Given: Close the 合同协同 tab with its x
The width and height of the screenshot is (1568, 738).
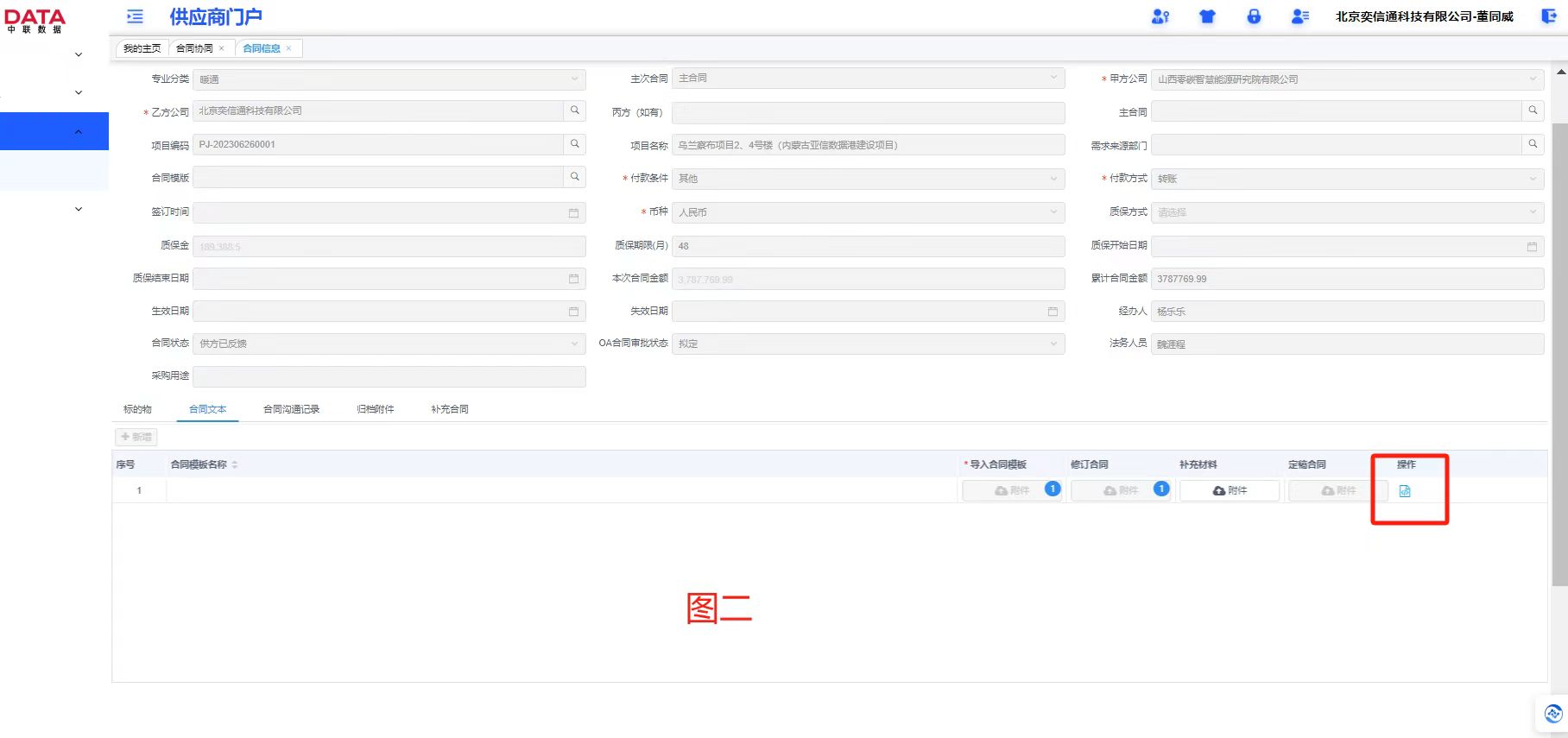Looking at the screenshot, I should [x=222, y=48].
